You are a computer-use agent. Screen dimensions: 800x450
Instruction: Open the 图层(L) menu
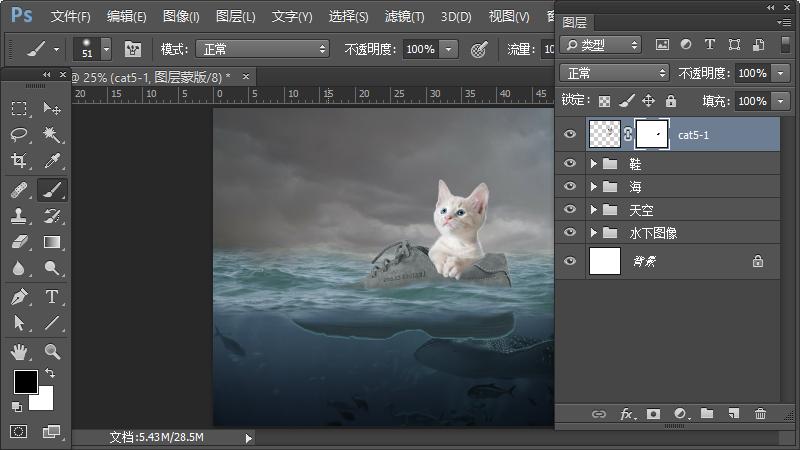click(x=236, y=16)
